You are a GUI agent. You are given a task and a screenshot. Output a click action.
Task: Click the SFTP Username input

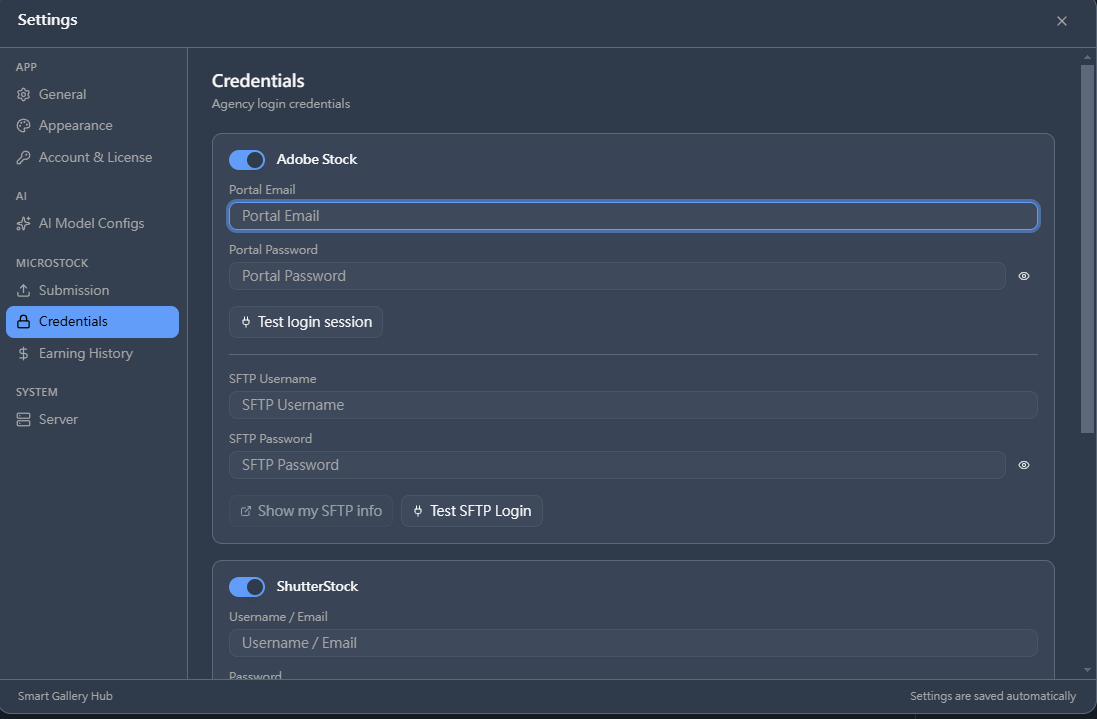(x=633, y=405)
